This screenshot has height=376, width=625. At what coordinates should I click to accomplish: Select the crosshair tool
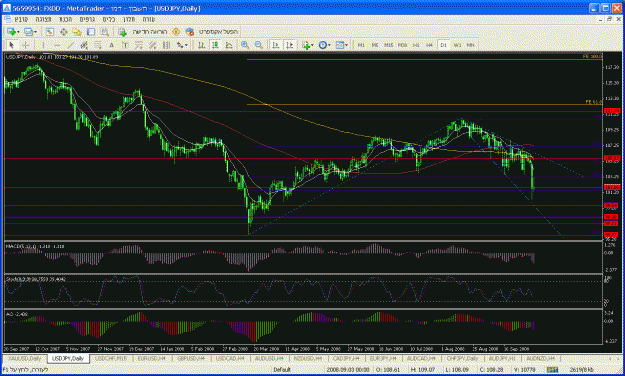pos(26,45)
